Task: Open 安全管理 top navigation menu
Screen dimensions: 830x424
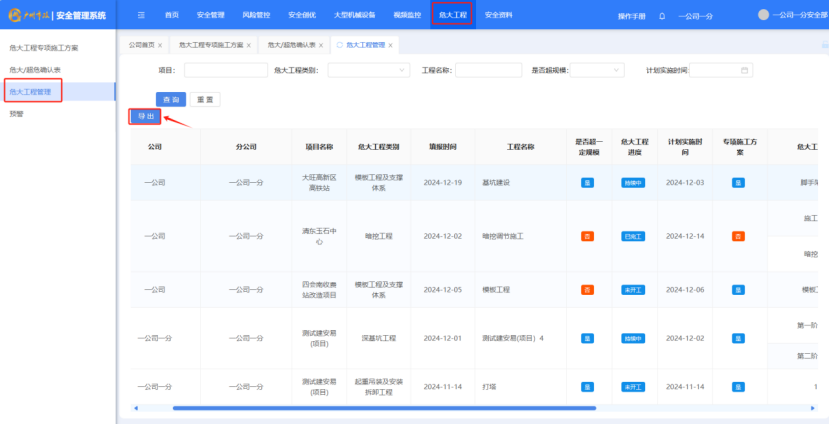Action: click(x=210, y=16)
